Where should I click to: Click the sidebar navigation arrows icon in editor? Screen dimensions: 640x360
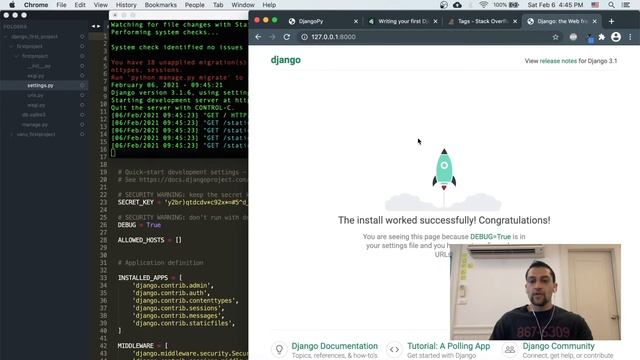(x=96, y=26)
